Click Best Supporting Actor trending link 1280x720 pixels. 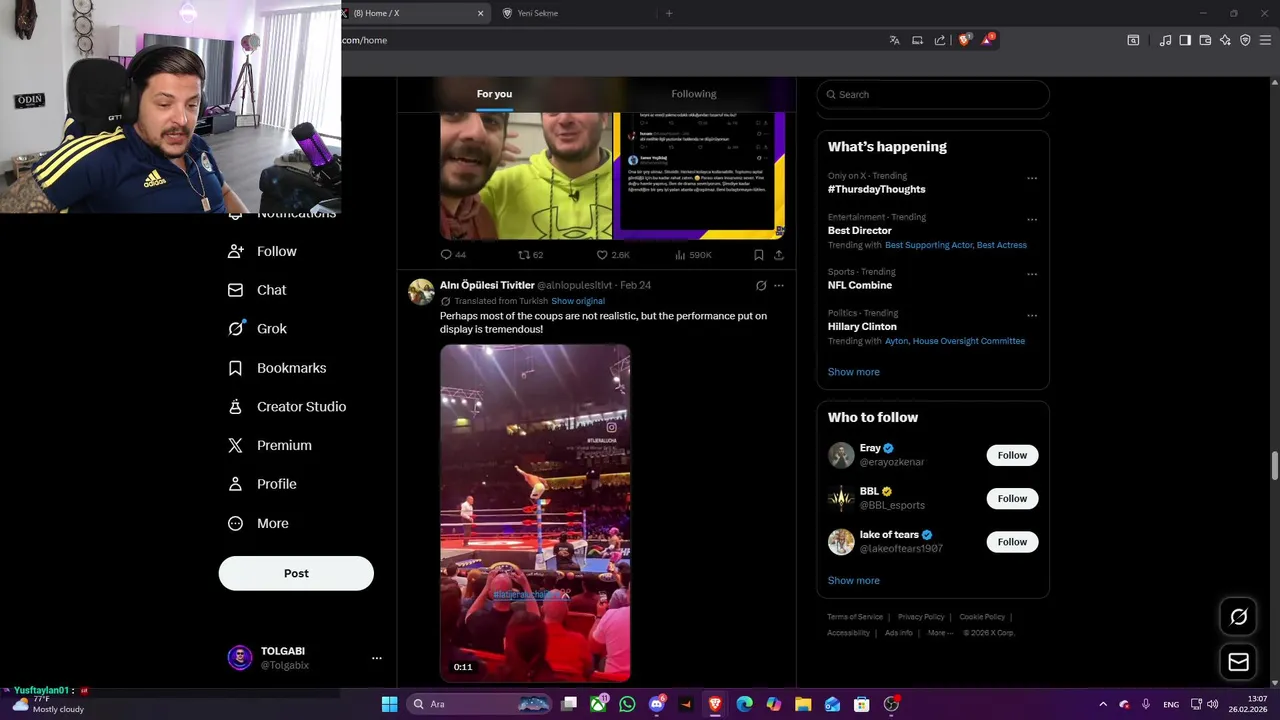pyautogui.click(x=929, y=245)
